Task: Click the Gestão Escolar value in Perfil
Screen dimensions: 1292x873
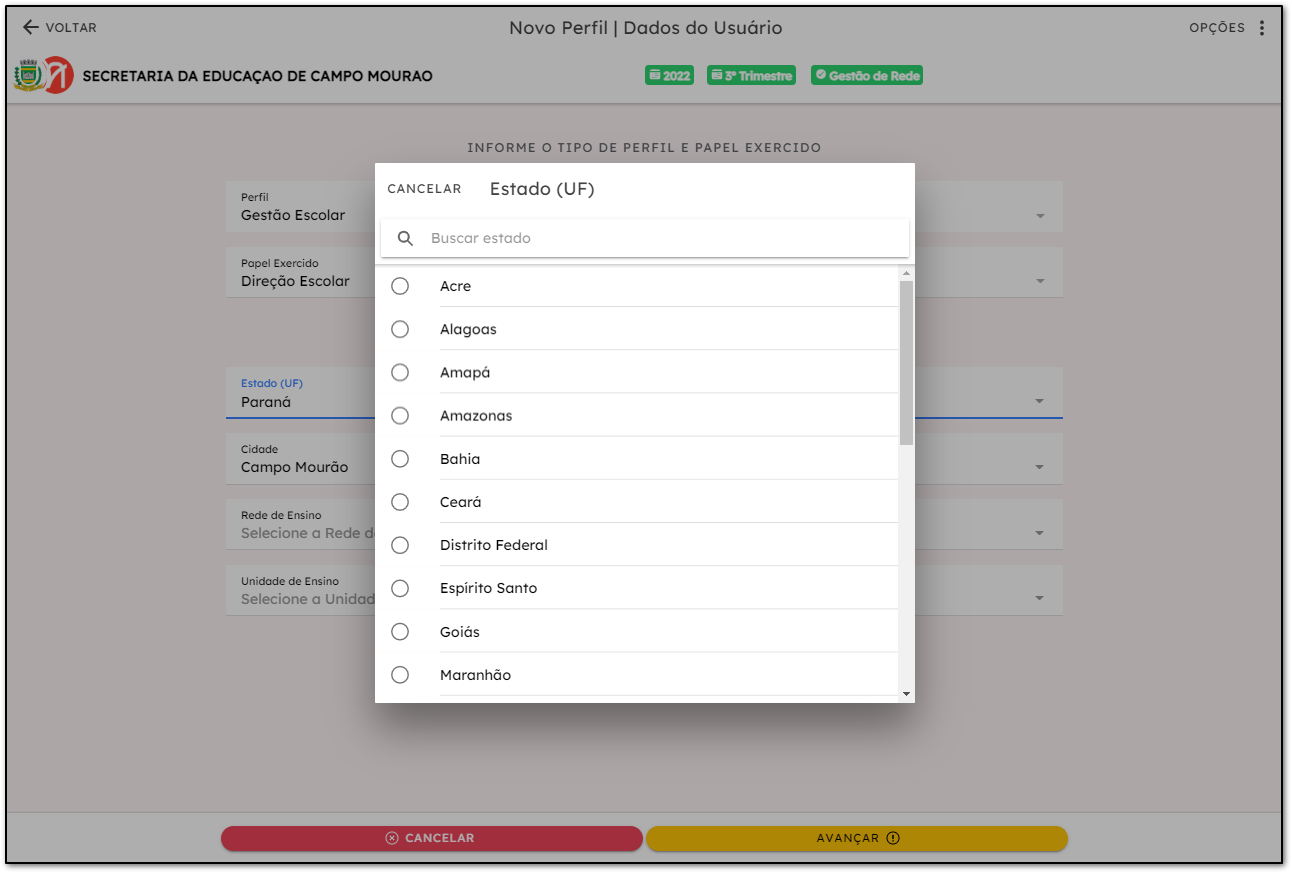Action: [293, 215]
